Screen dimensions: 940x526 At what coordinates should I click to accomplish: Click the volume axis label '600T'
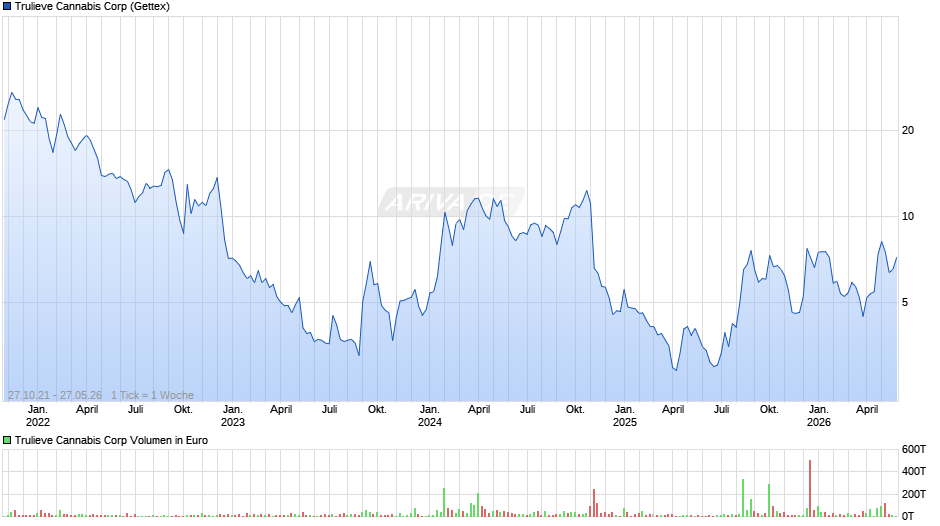pos(914,449)
